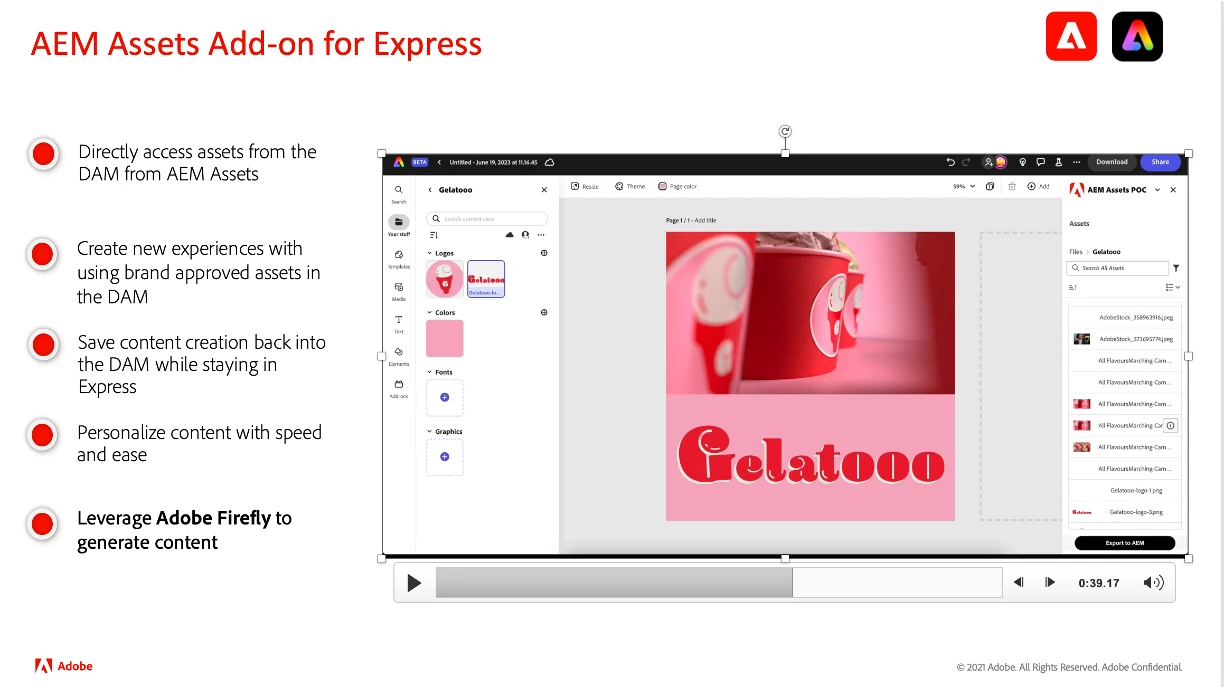Add a color with the Colors plus icon

coord(544,312)
